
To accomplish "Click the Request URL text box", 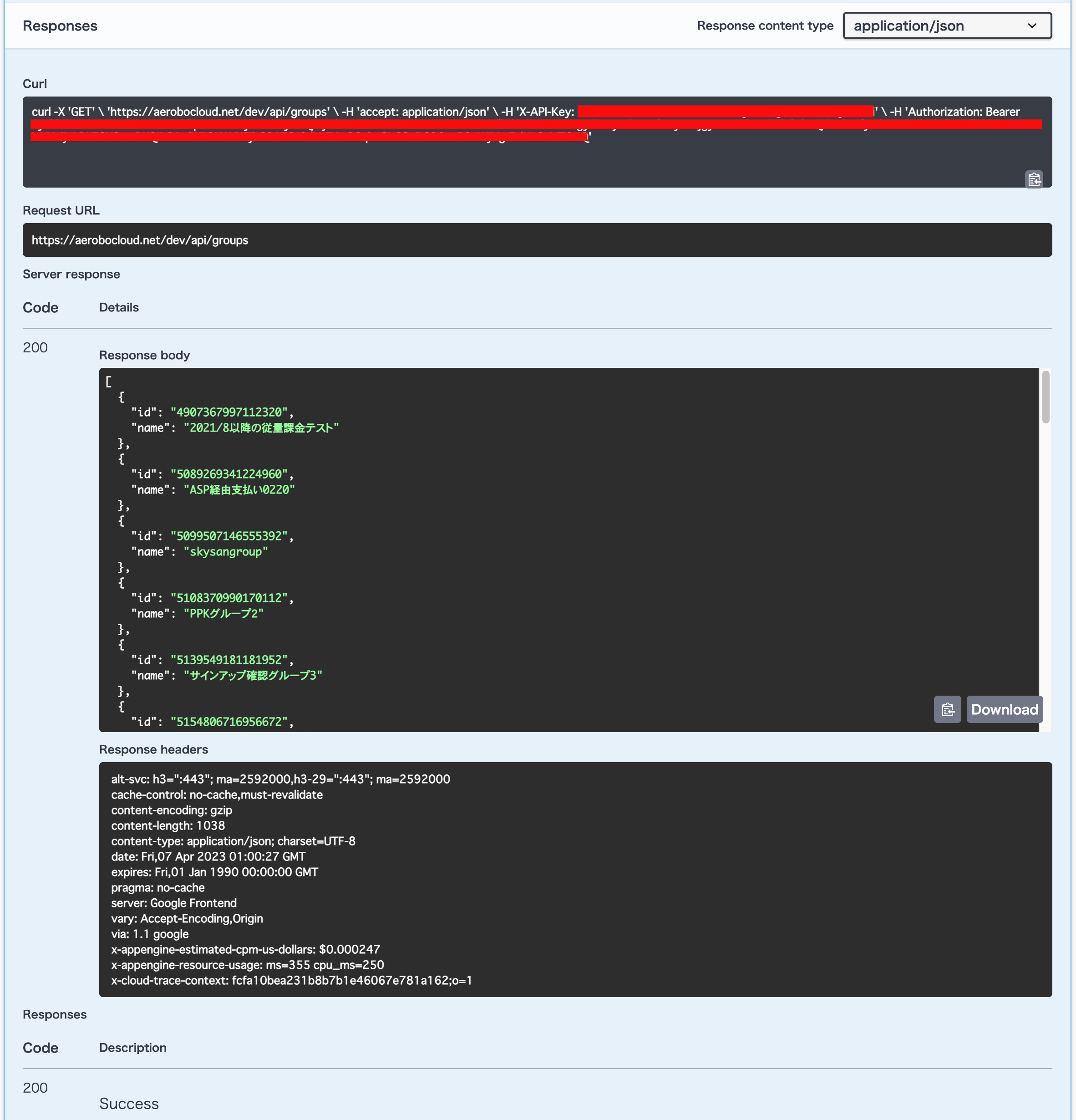I will coord(537,240).
